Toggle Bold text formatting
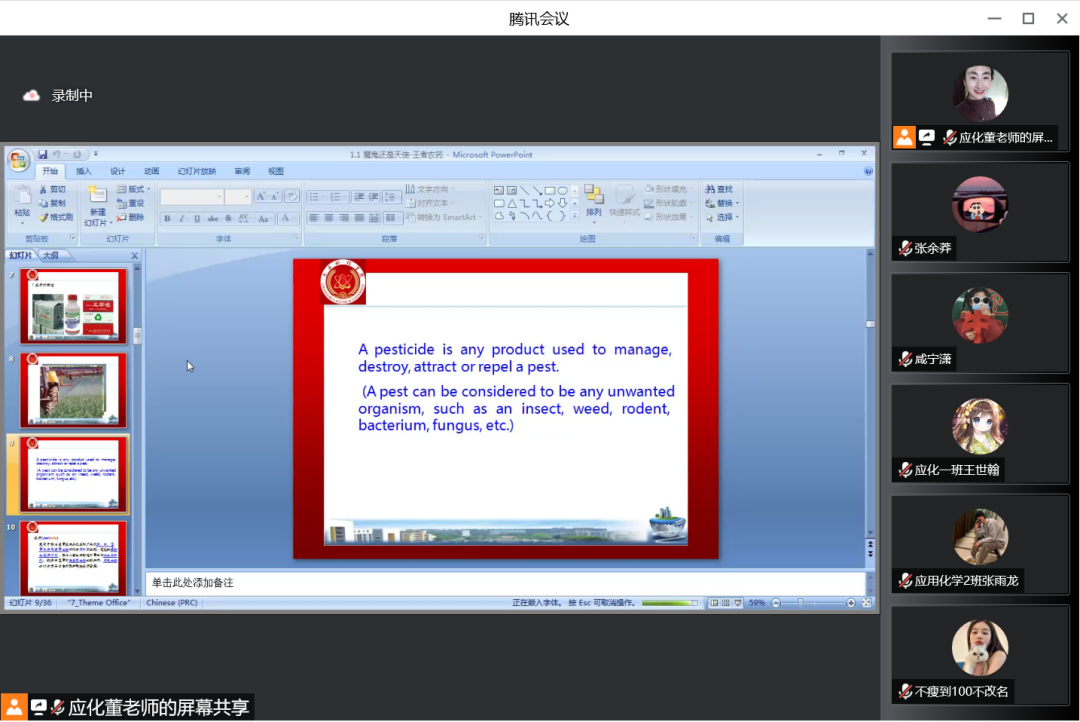The width and height of the screenshot is (1080, 722). click(x=167, y=218)
